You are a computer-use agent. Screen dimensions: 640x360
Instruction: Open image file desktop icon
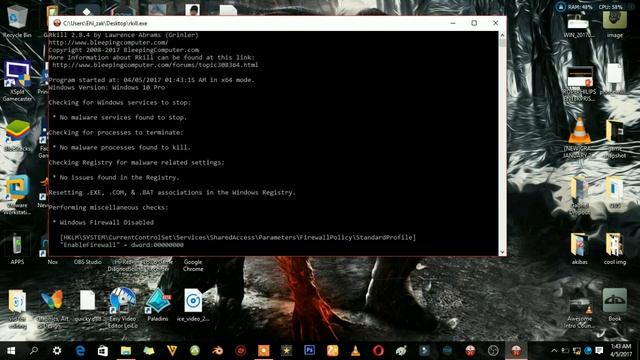tap(615, 24)
